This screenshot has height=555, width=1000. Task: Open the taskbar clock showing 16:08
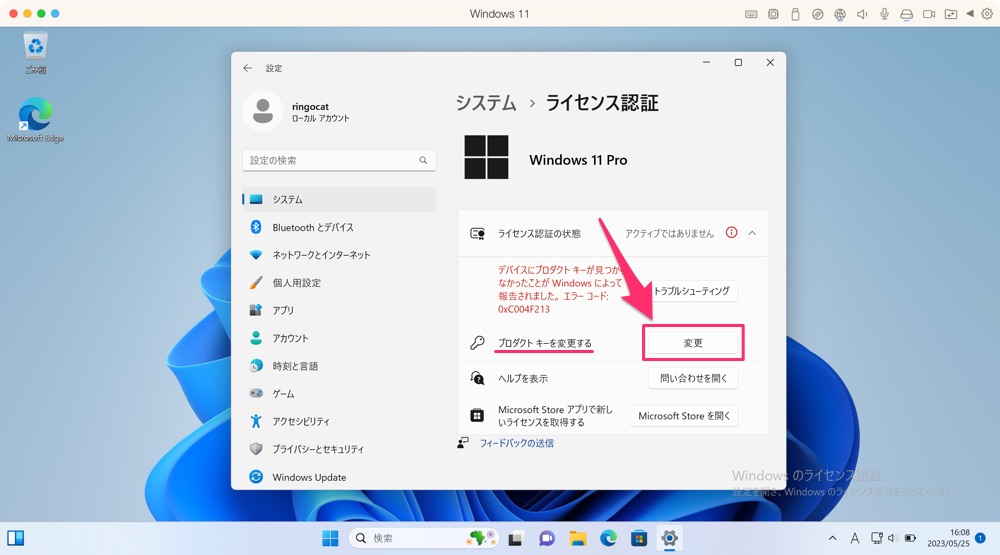tap(948, 538)
